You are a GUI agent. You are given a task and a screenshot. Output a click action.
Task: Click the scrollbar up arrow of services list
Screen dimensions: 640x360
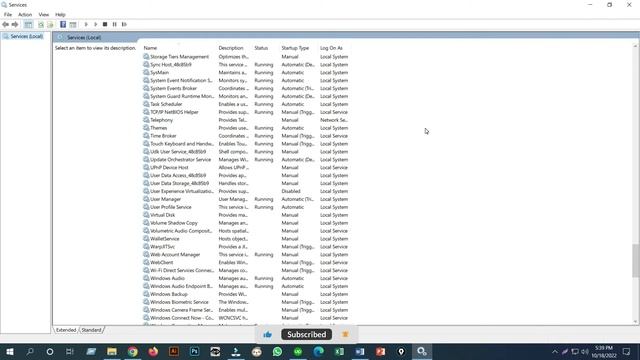[636, 46]
